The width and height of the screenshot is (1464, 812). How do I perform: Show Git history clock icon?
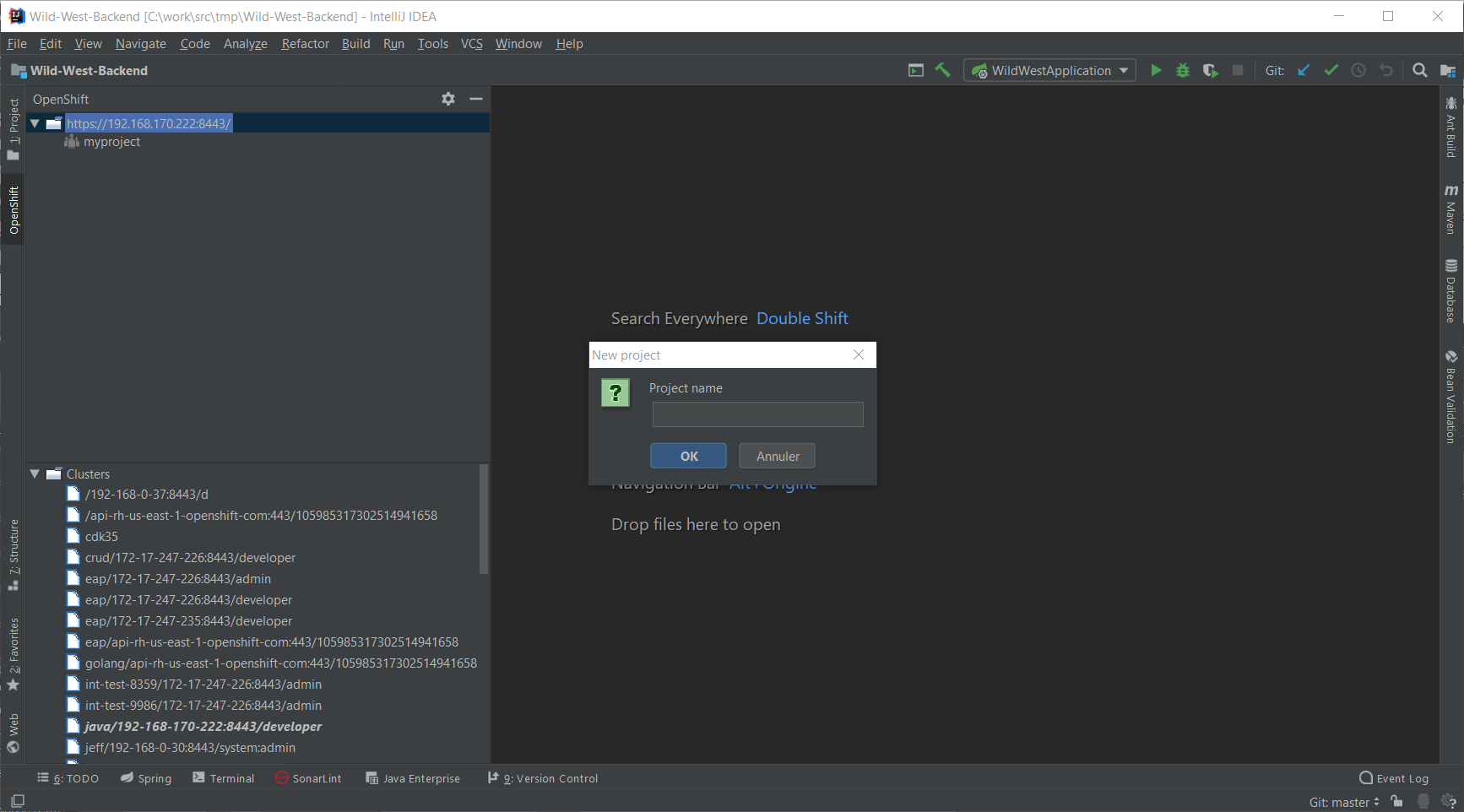tap(1358, 71)
